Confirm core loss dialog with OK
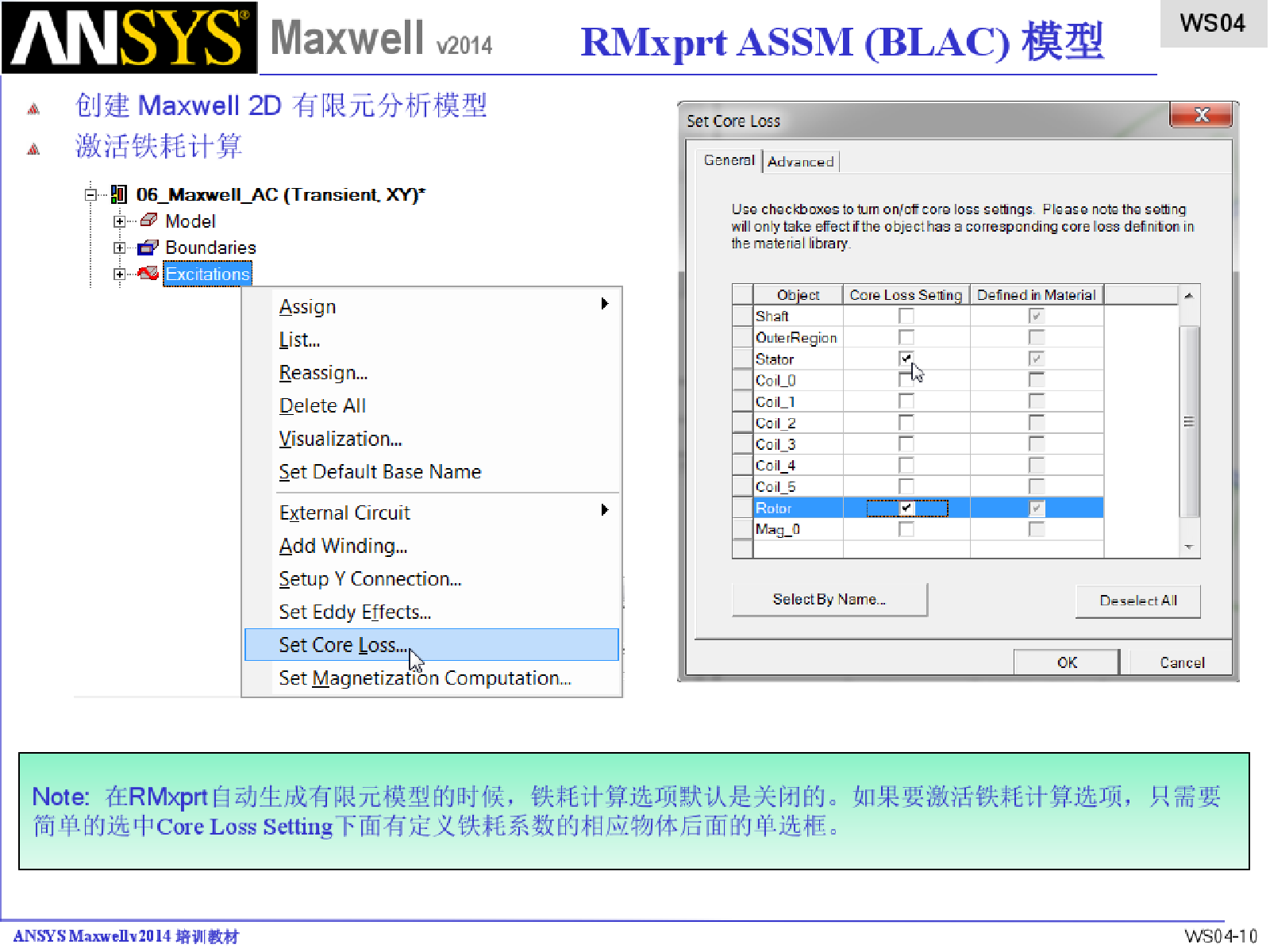Screen dimensions: 1270x952 pos(1067,662)
